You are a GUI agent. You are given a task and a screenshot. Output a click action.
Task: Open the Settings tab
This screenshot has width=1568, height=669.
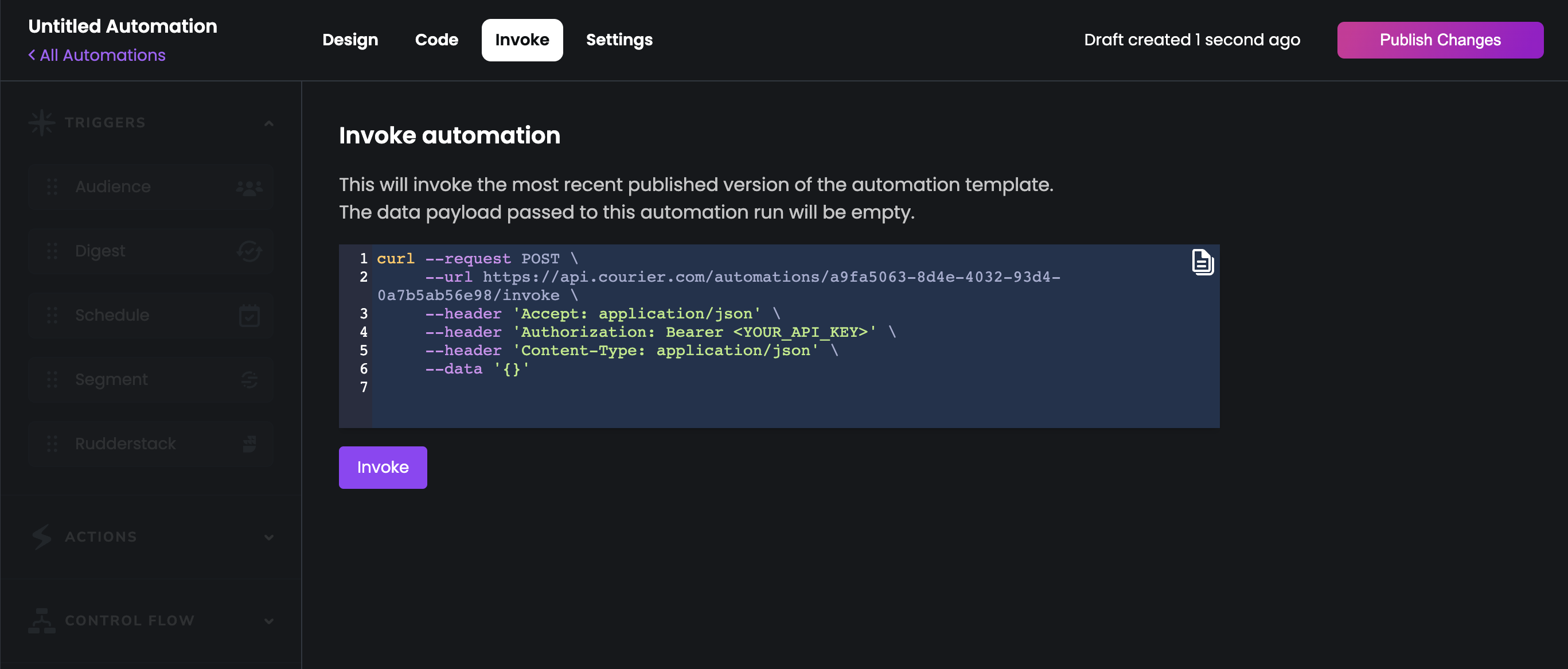pos(619,40)
